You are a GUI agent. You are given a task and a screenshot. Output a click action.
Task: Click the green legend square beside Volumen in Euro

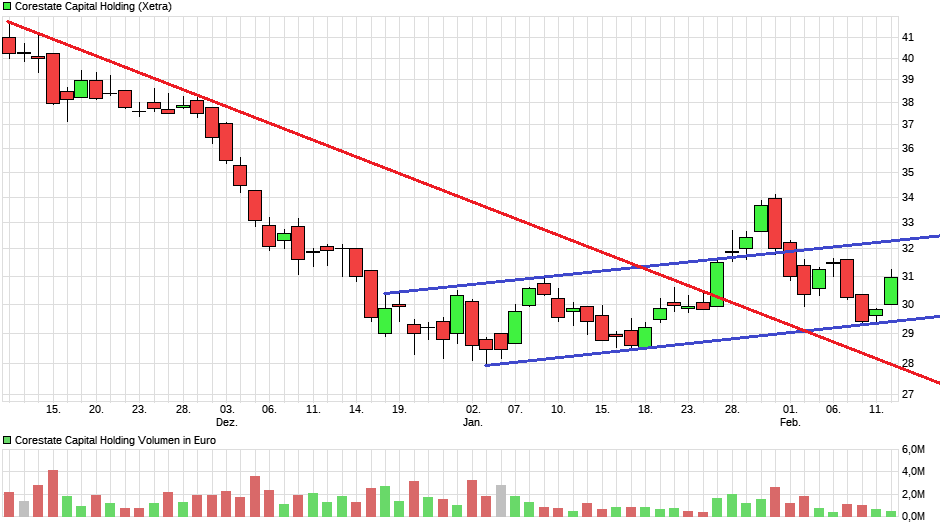7,440
